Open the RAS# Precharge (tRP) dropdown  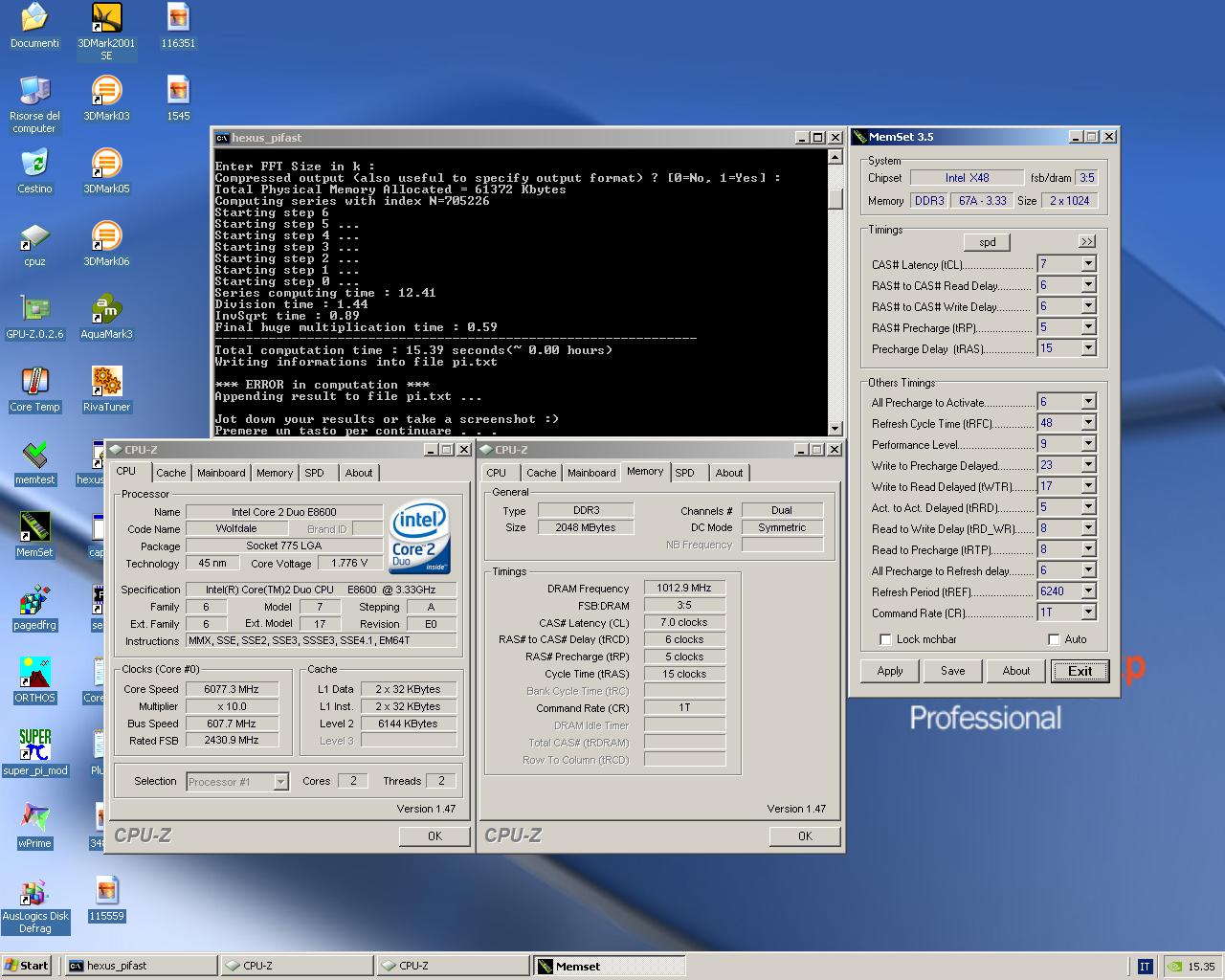[x=1088, y=327]
